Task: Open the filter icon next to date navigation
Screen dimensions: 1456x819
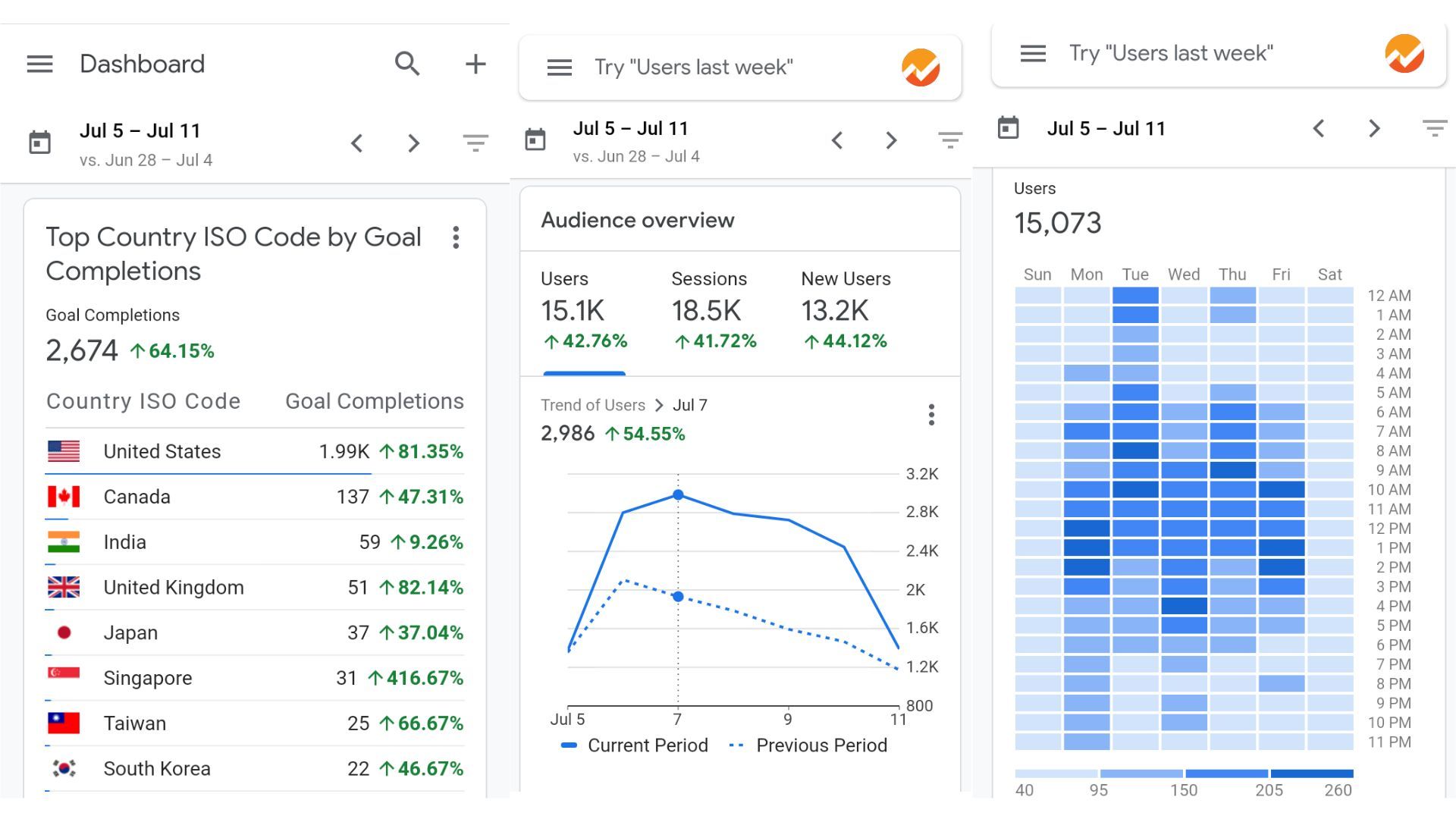Action: point(475,143)
